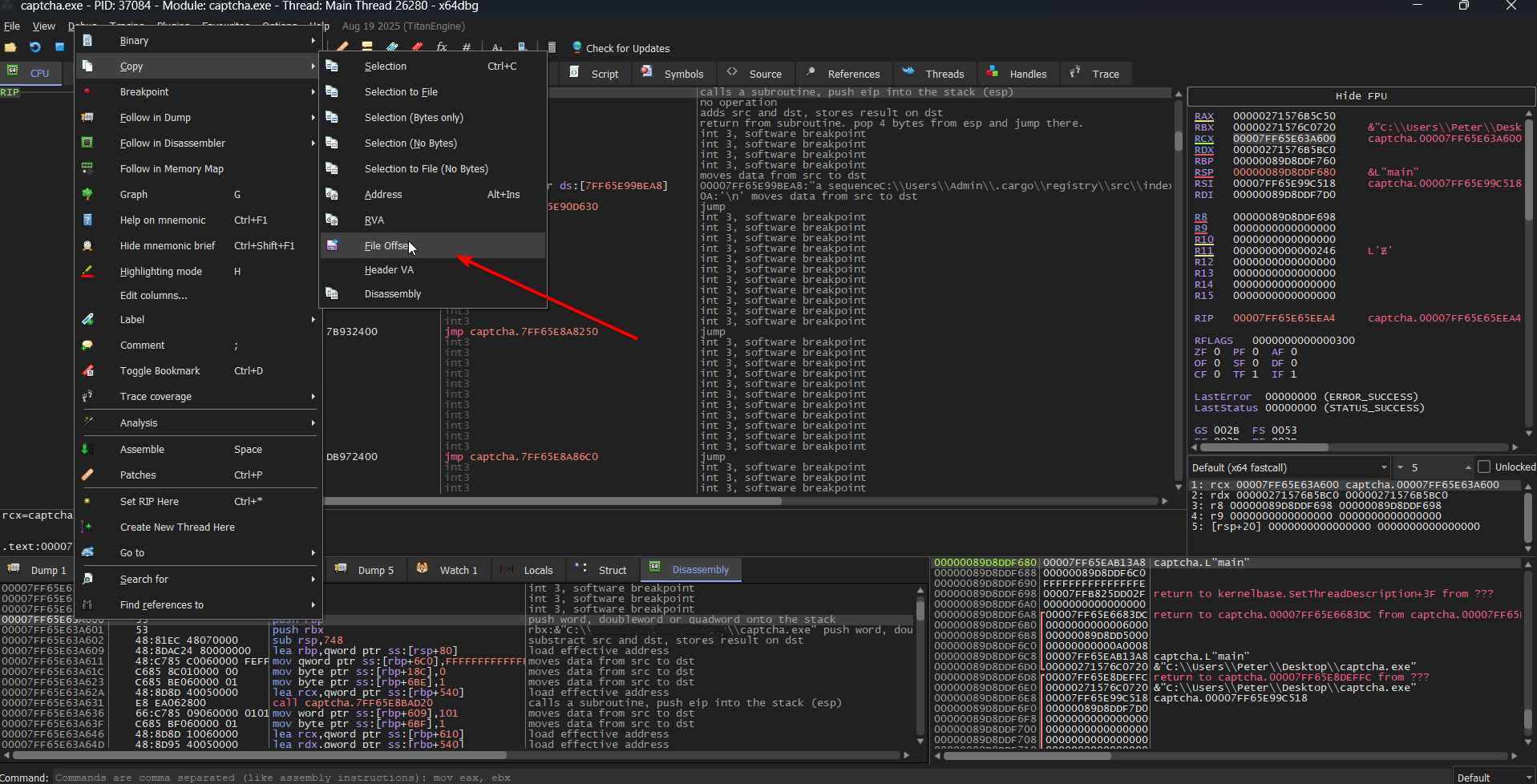This screenshot has height=784, width=1537.
Task: Click the Open file folder icon
Action: [10, 47]
